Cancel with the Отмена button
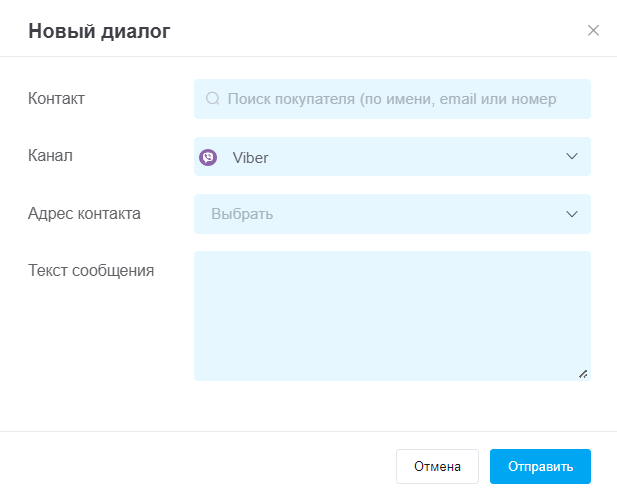This screenshot has width=617, height=495. coord(437,466)
